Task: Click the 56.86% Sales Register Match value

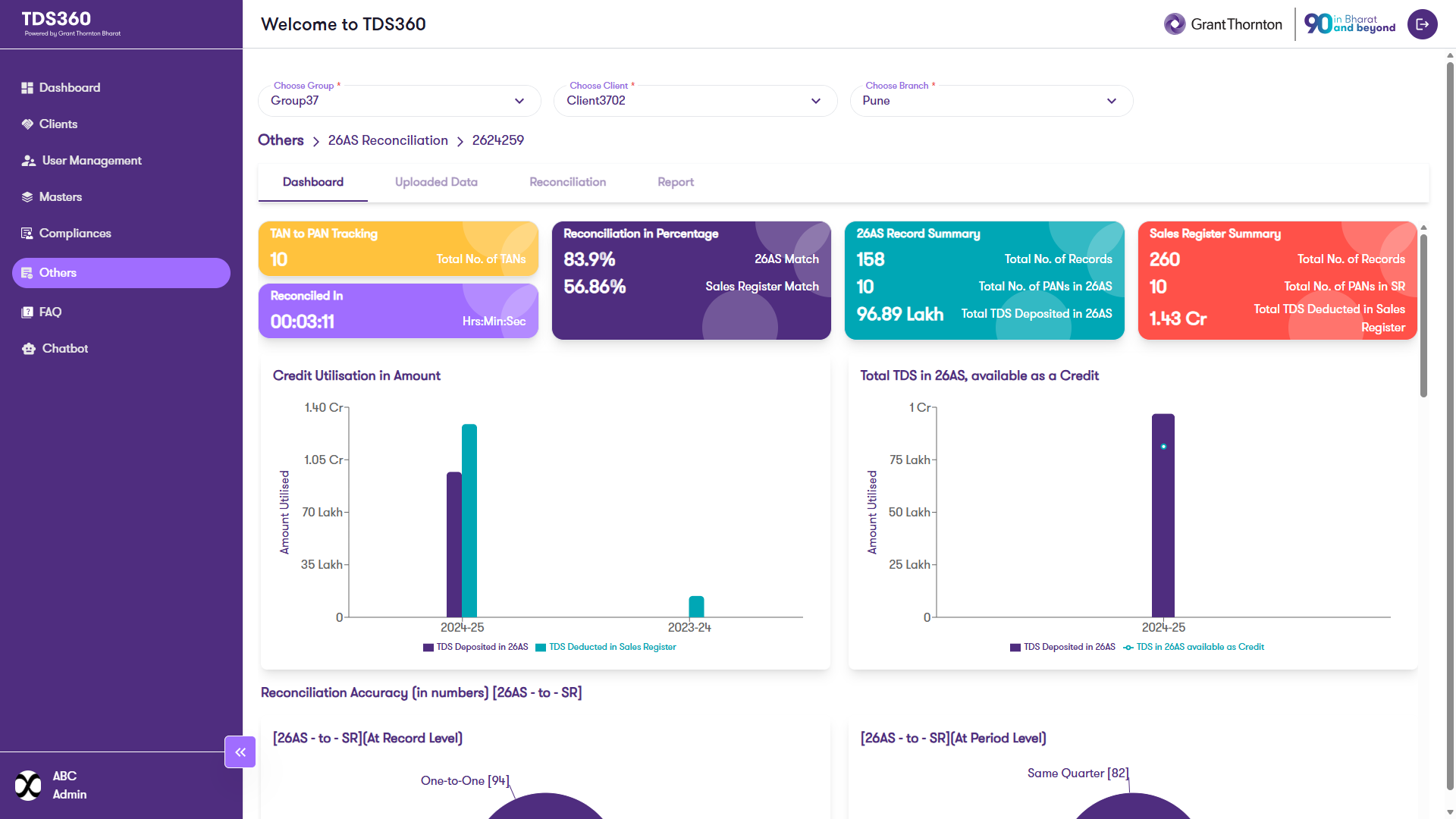Action: pyautogui.click(x=595, y=287)
